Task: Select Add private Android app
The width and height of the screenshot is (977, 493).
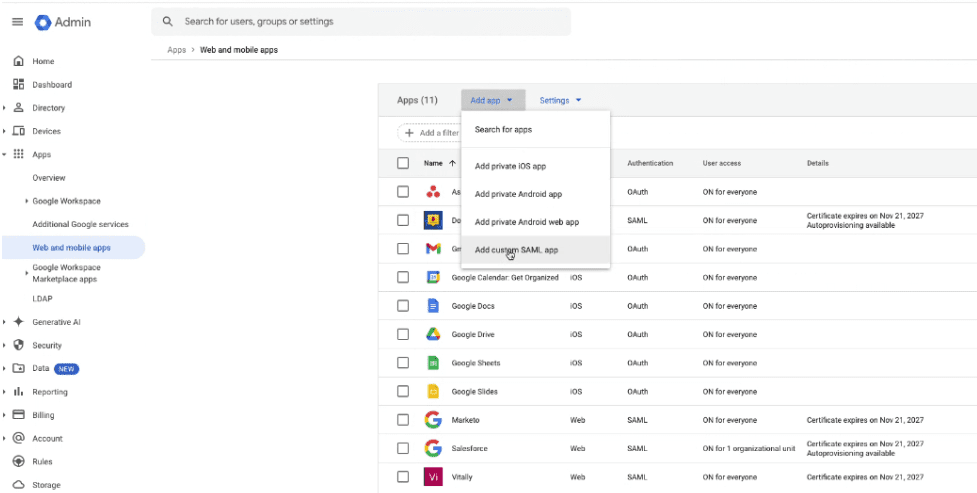Action: pyautogui.click(x=536, y=194)
